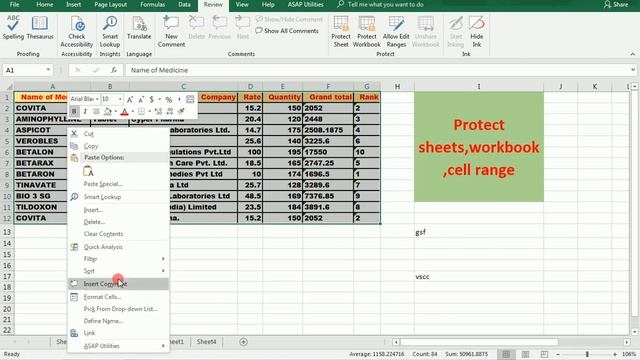Zoom in with the plus button
The width and height of the screenshot is (640, 360).
point(615,354)
